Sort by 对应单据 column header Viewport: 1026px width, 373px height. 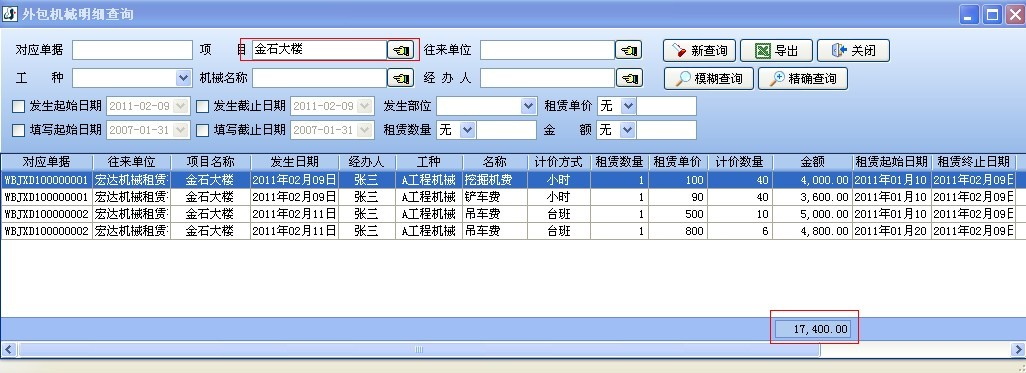(46, 162)
